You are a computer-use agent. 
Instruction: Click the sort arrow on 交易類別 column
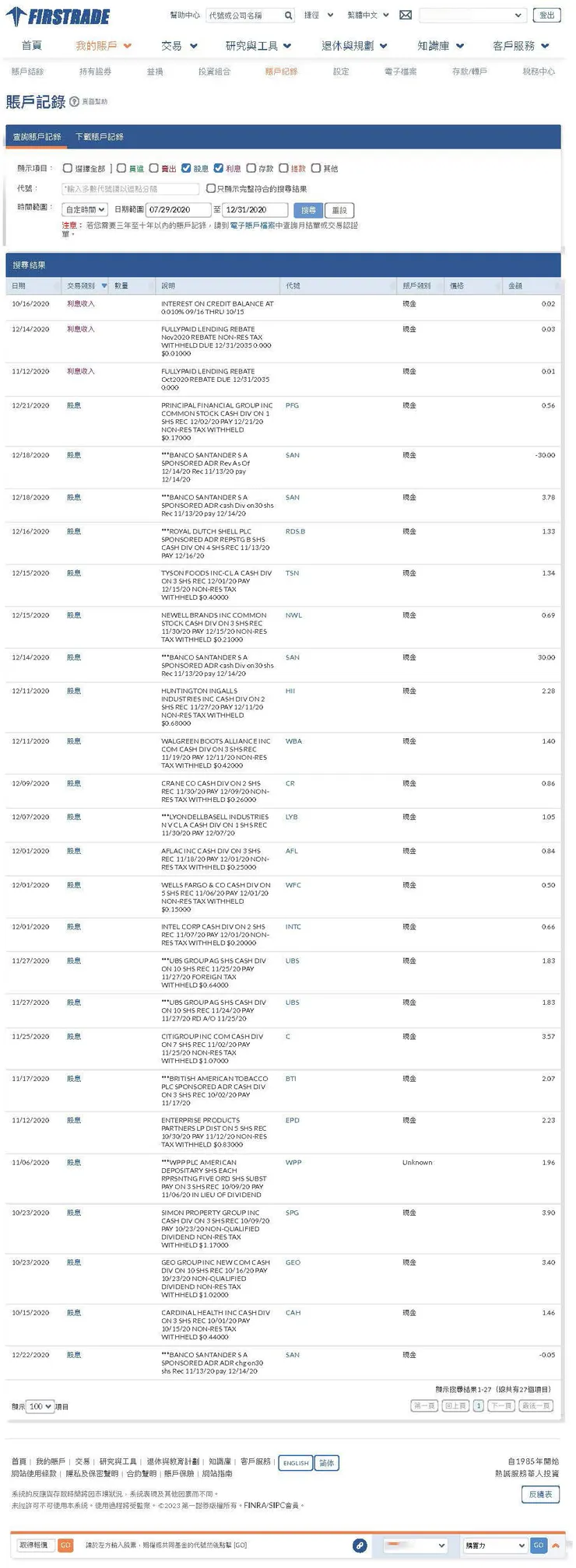click(x=104, y=286)
